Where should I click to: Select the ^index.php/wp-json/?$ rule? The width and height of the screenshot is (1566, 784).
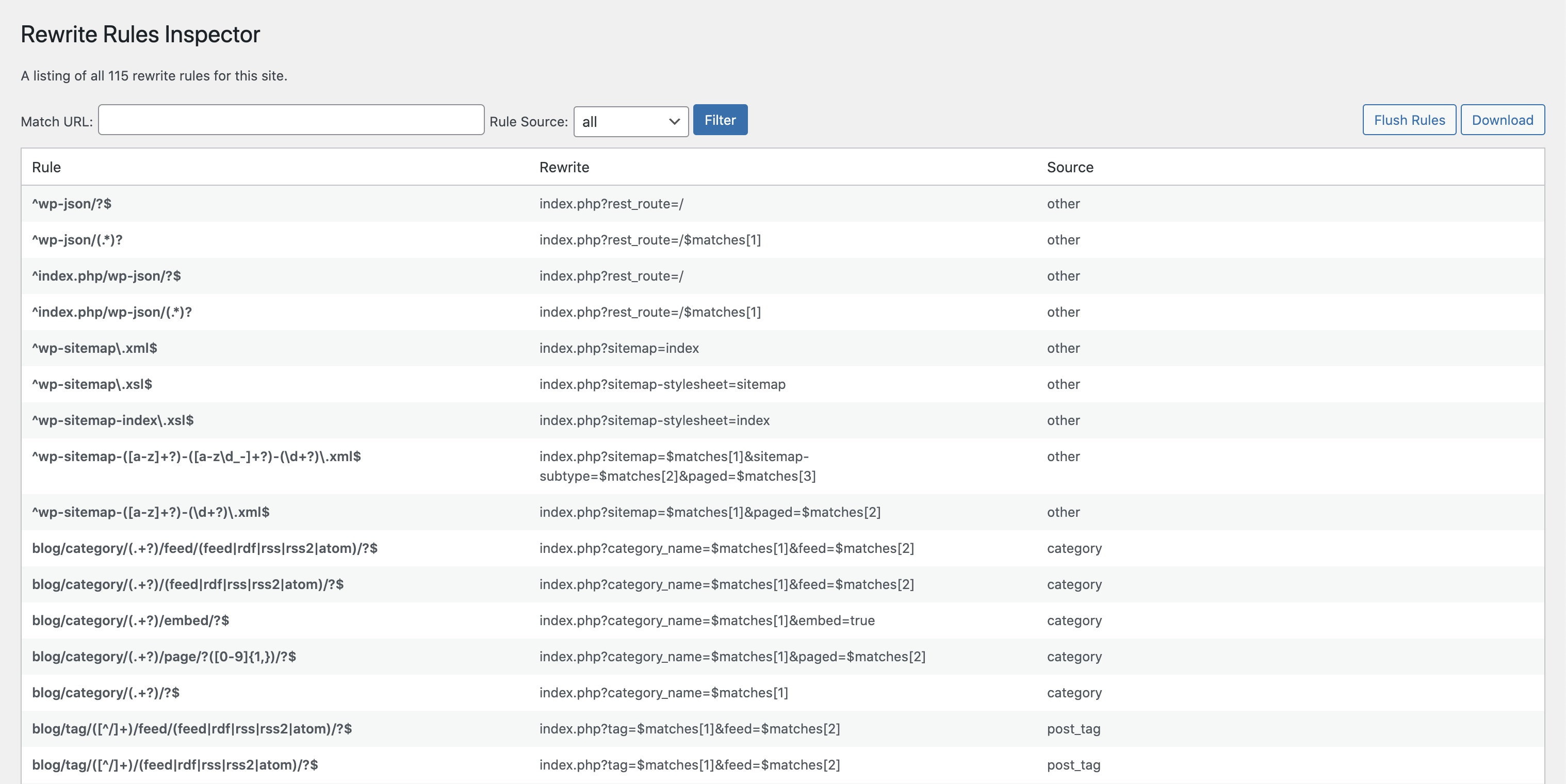(106, 276)
